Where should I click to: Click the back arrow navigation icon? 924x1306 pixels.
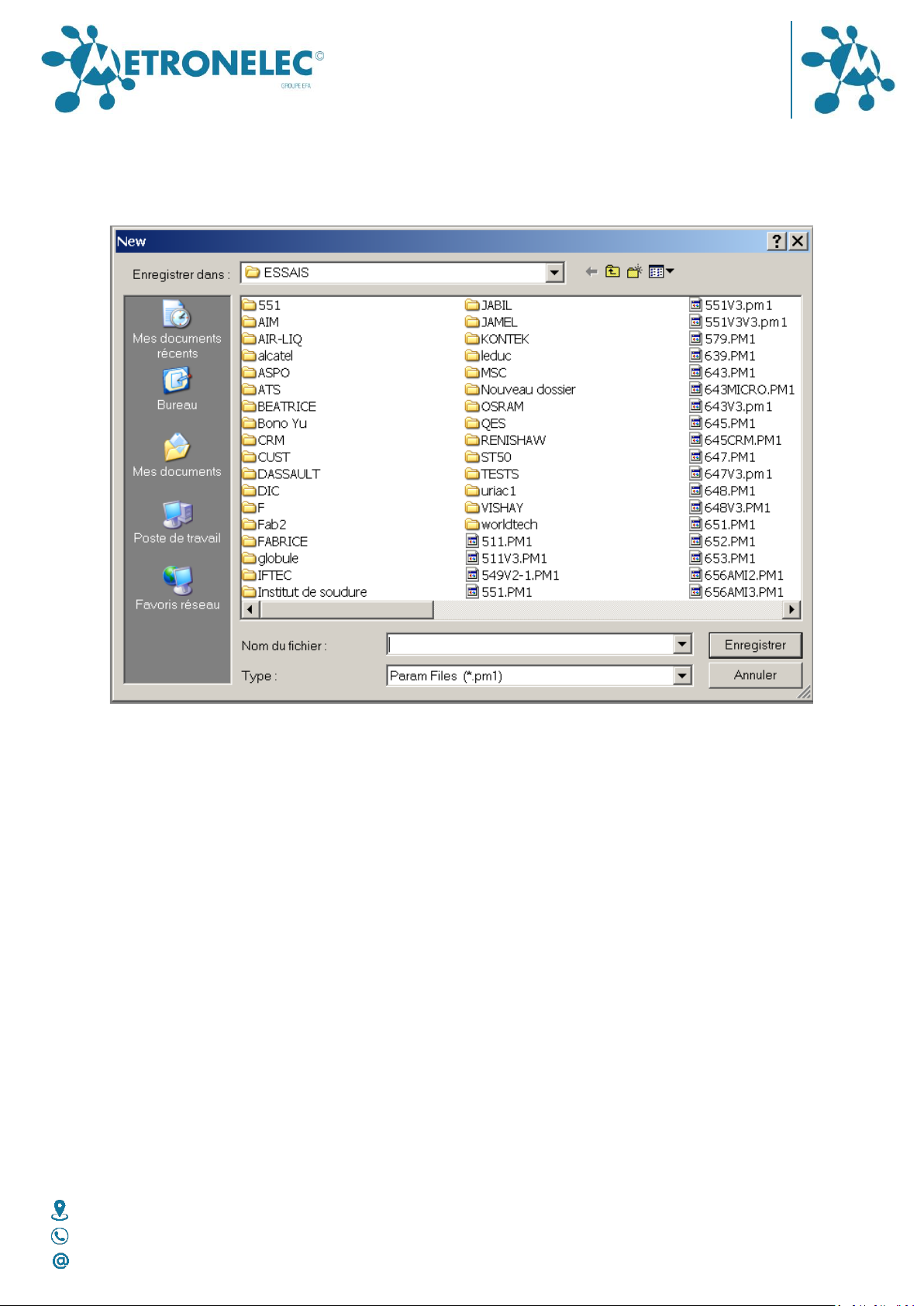tap(591, 271)
